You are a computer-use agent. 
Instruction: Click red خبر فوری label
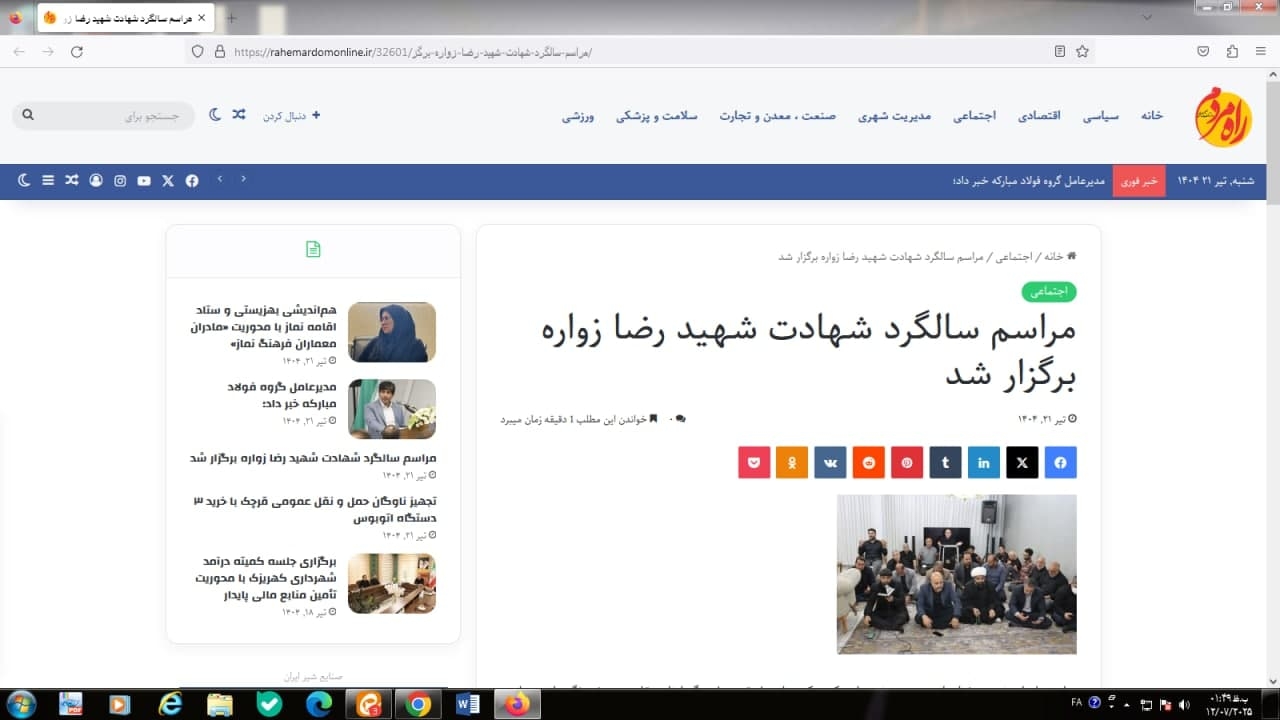pyautogui.click(x=1139, y=181)
